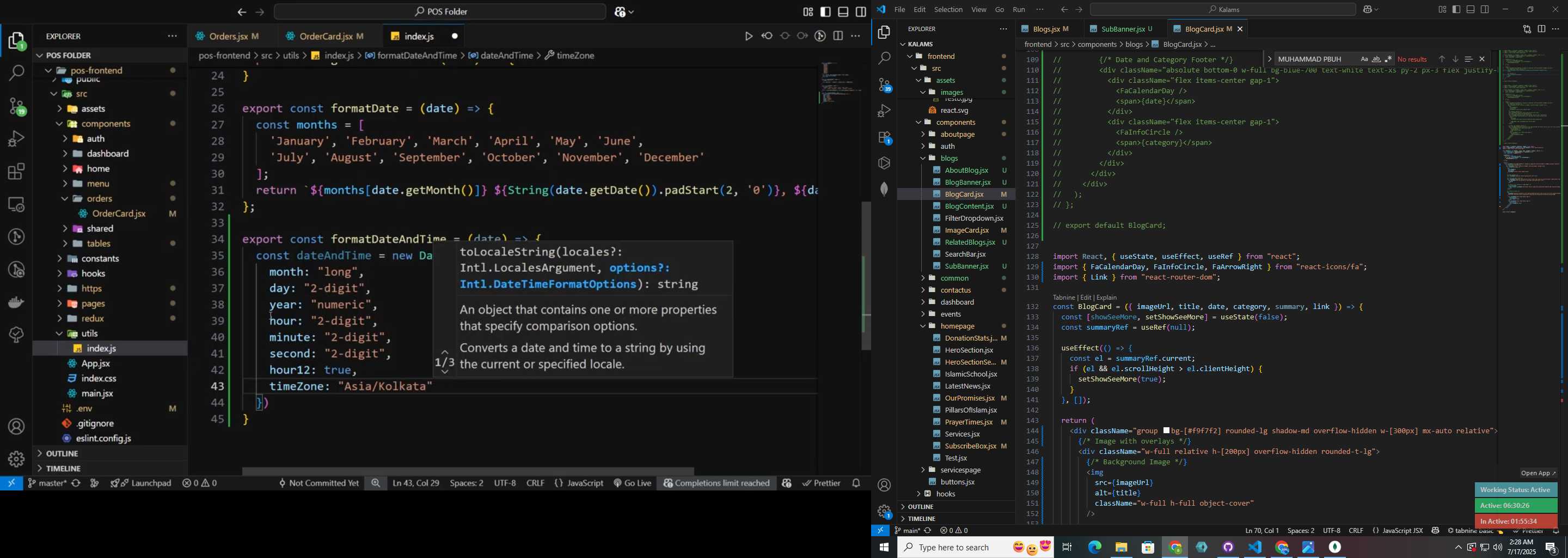Open Extensions view in POS Folder window
Screen dimensions: 1568x558
pos(16,172)
